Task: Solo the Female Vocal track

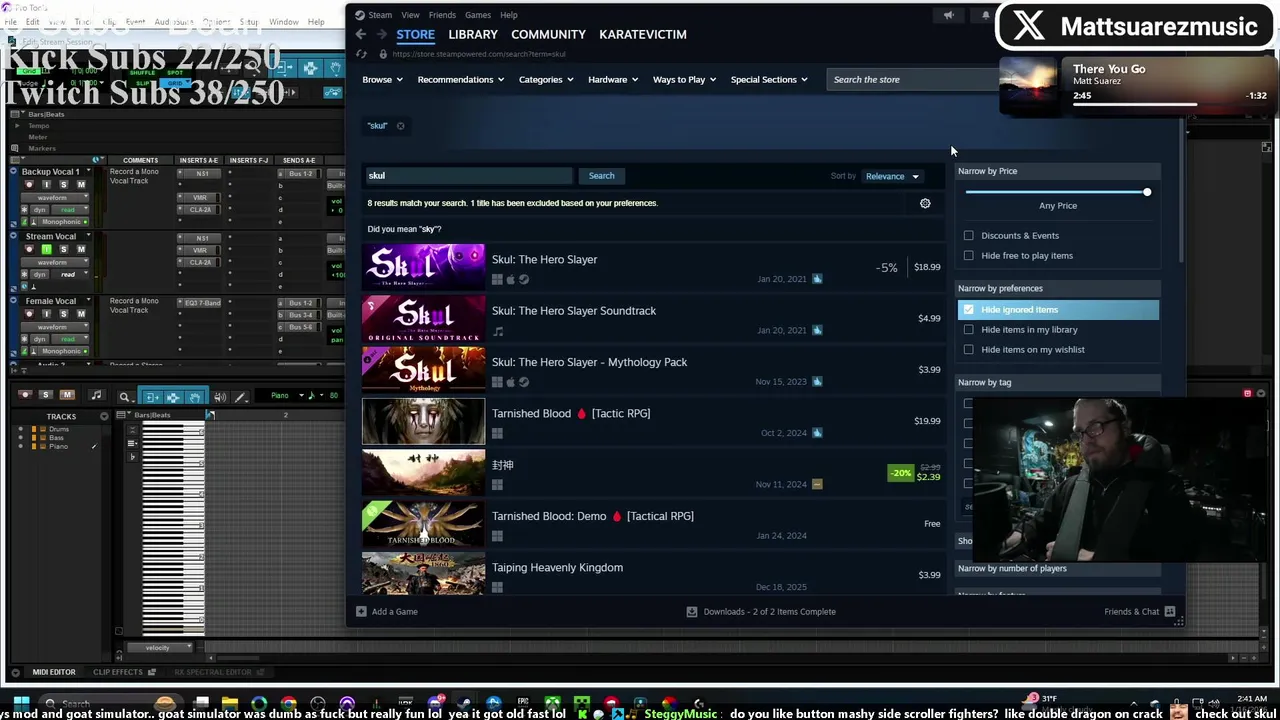Action: click(x=63, y=314)
